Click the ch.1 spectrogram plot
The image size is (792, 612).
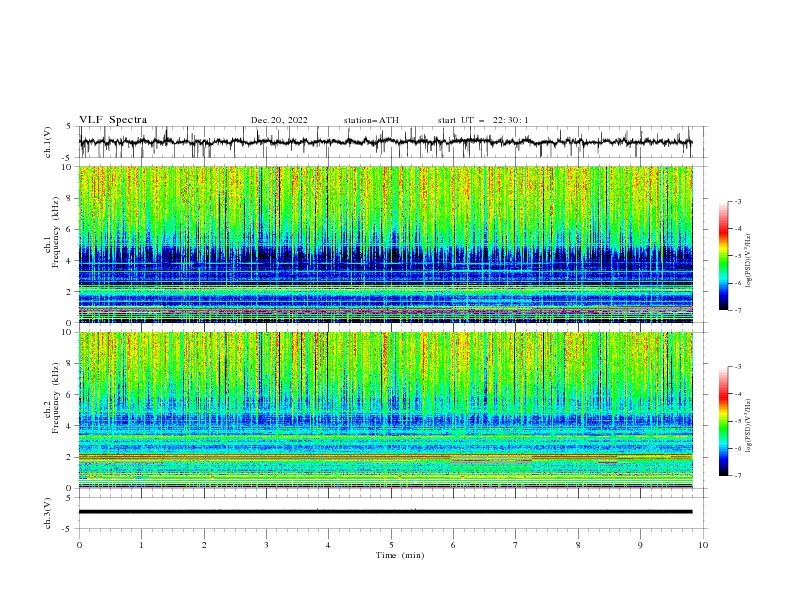386,244
